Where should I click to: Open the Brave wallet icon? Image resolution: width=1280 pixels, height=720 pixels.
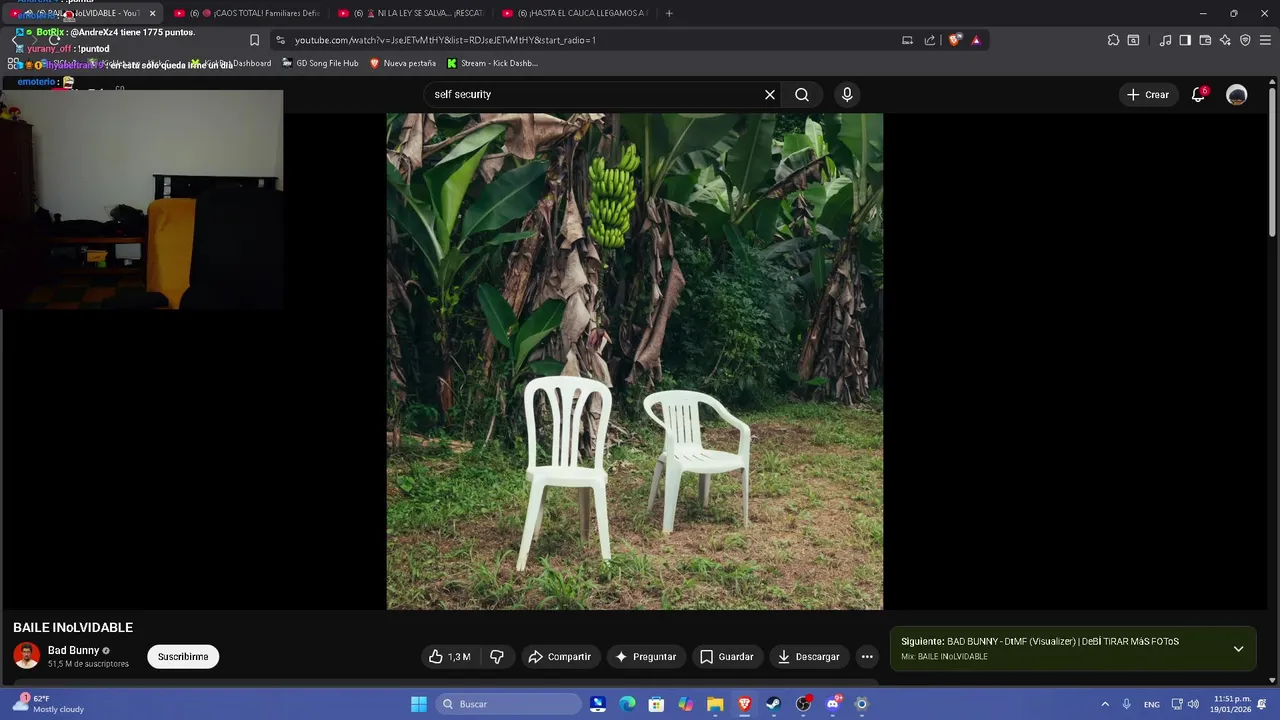pos(1205,40)
